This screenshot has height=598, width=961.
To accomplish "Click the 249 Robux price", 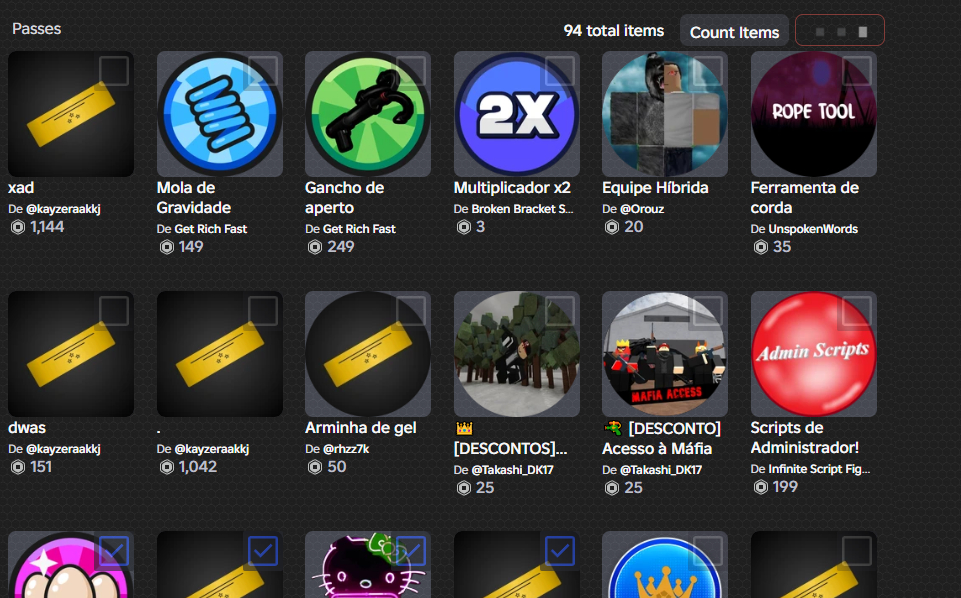I will pos(340,247).
